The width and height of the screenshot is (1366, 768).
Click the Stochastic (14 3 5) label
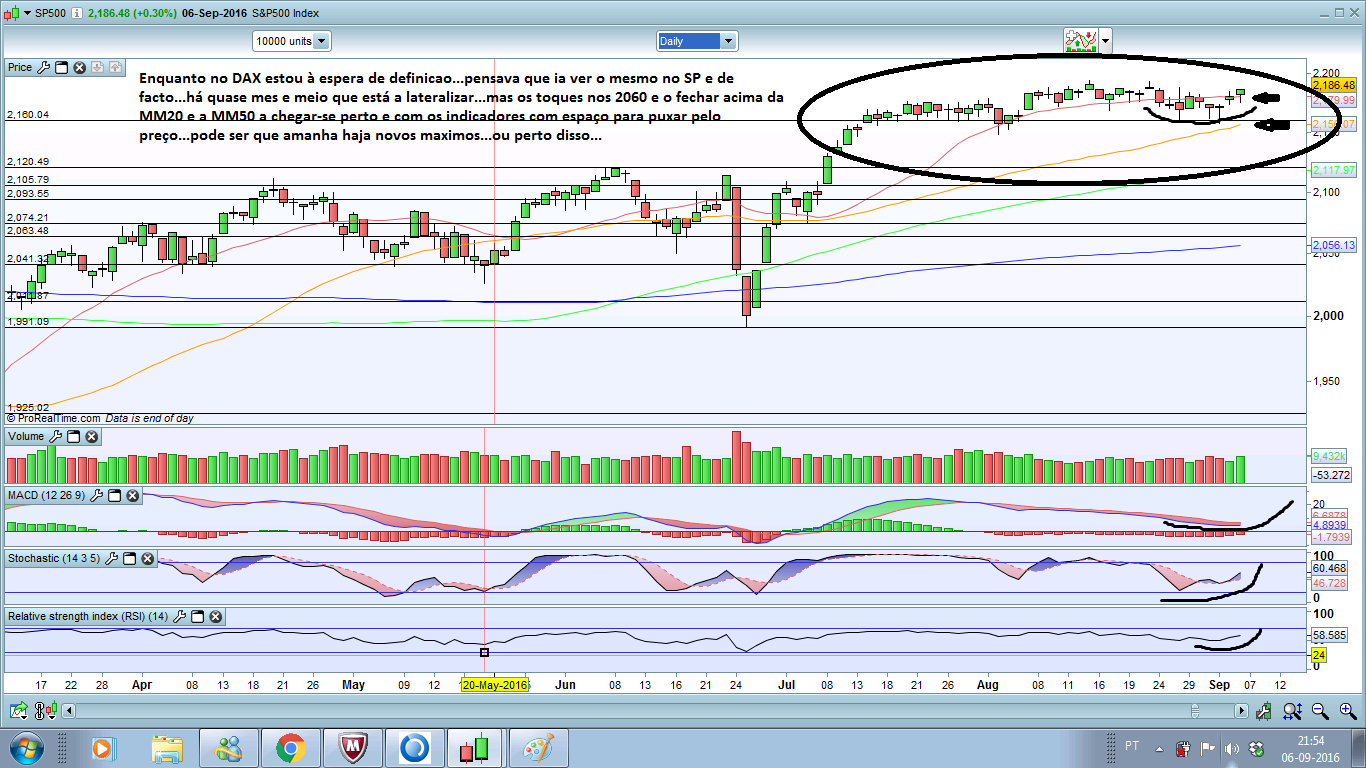pyautogui.click(x=54, y=558)
